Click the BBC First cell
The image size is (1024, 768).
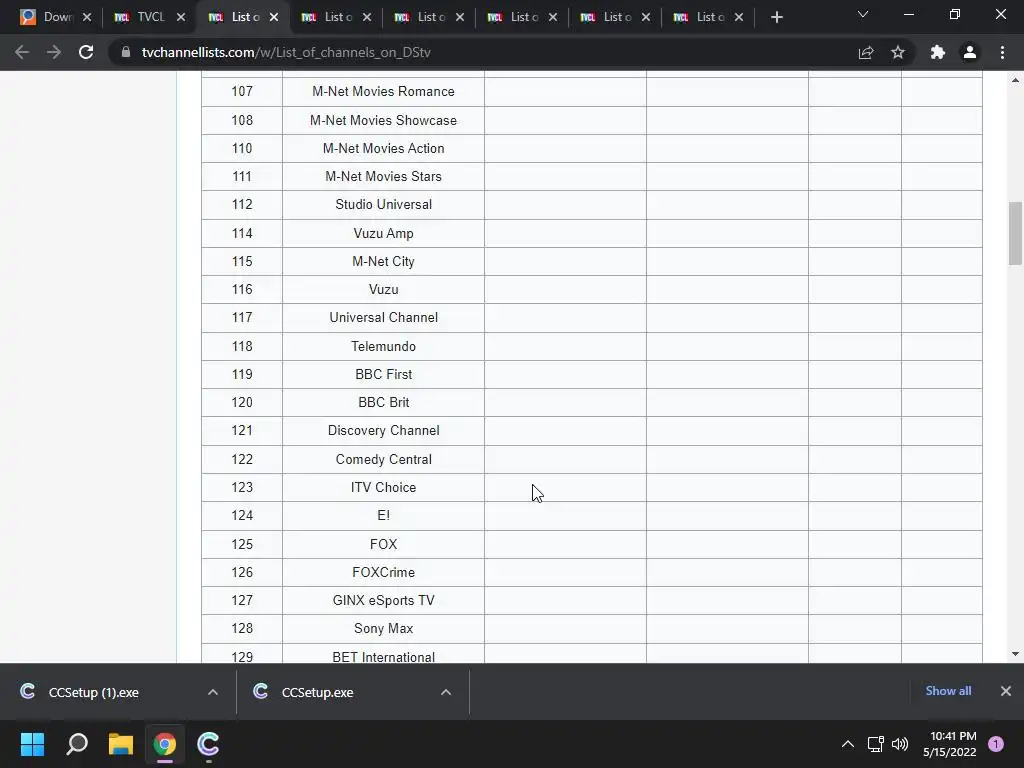[x=383, y=374]
